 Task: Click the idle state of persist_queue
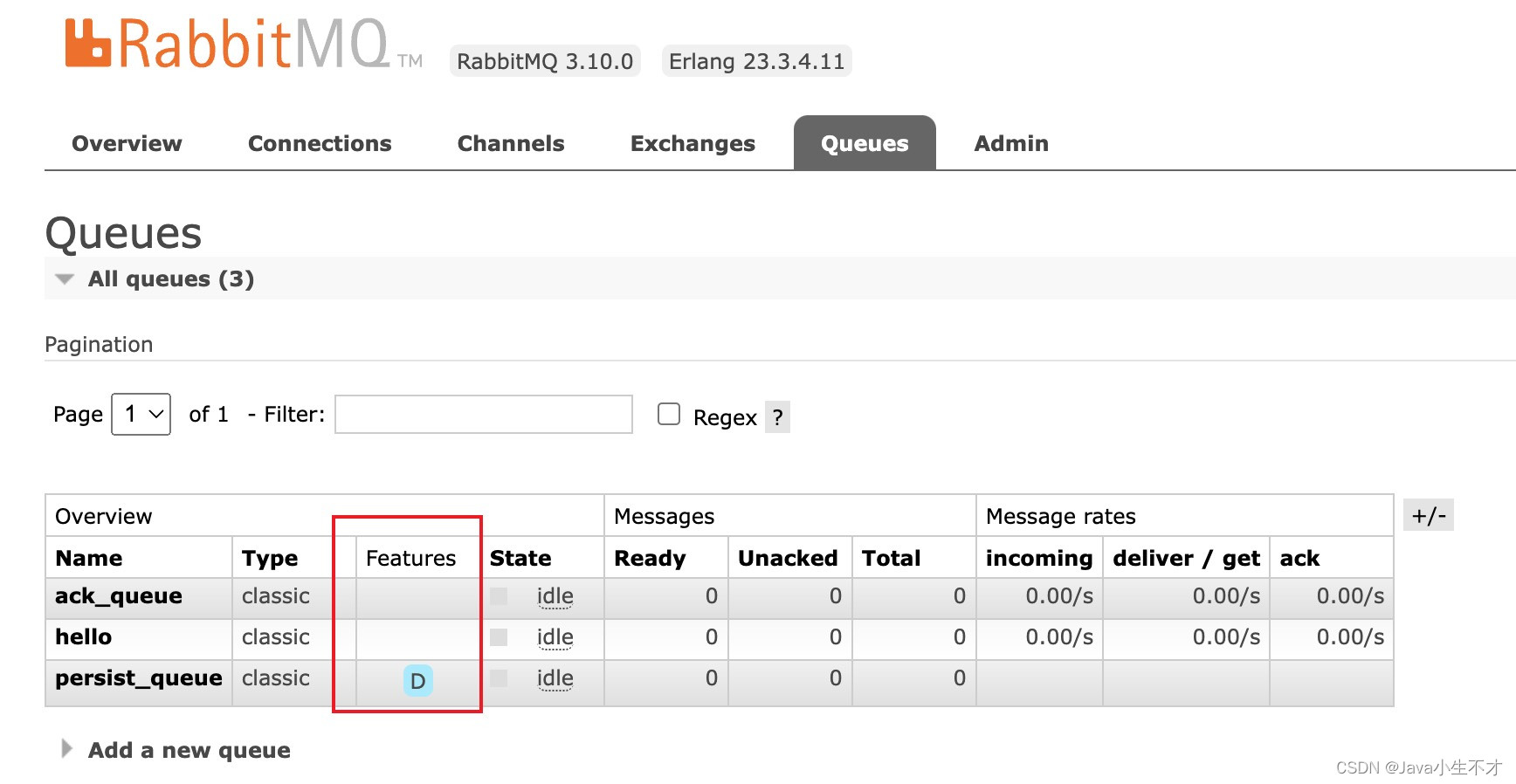coord(555,678)
